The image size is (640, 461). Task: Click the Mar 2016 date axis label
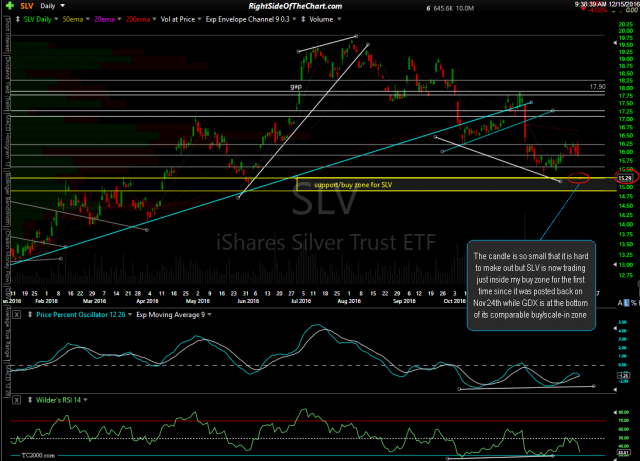click(x=94, y=301)
